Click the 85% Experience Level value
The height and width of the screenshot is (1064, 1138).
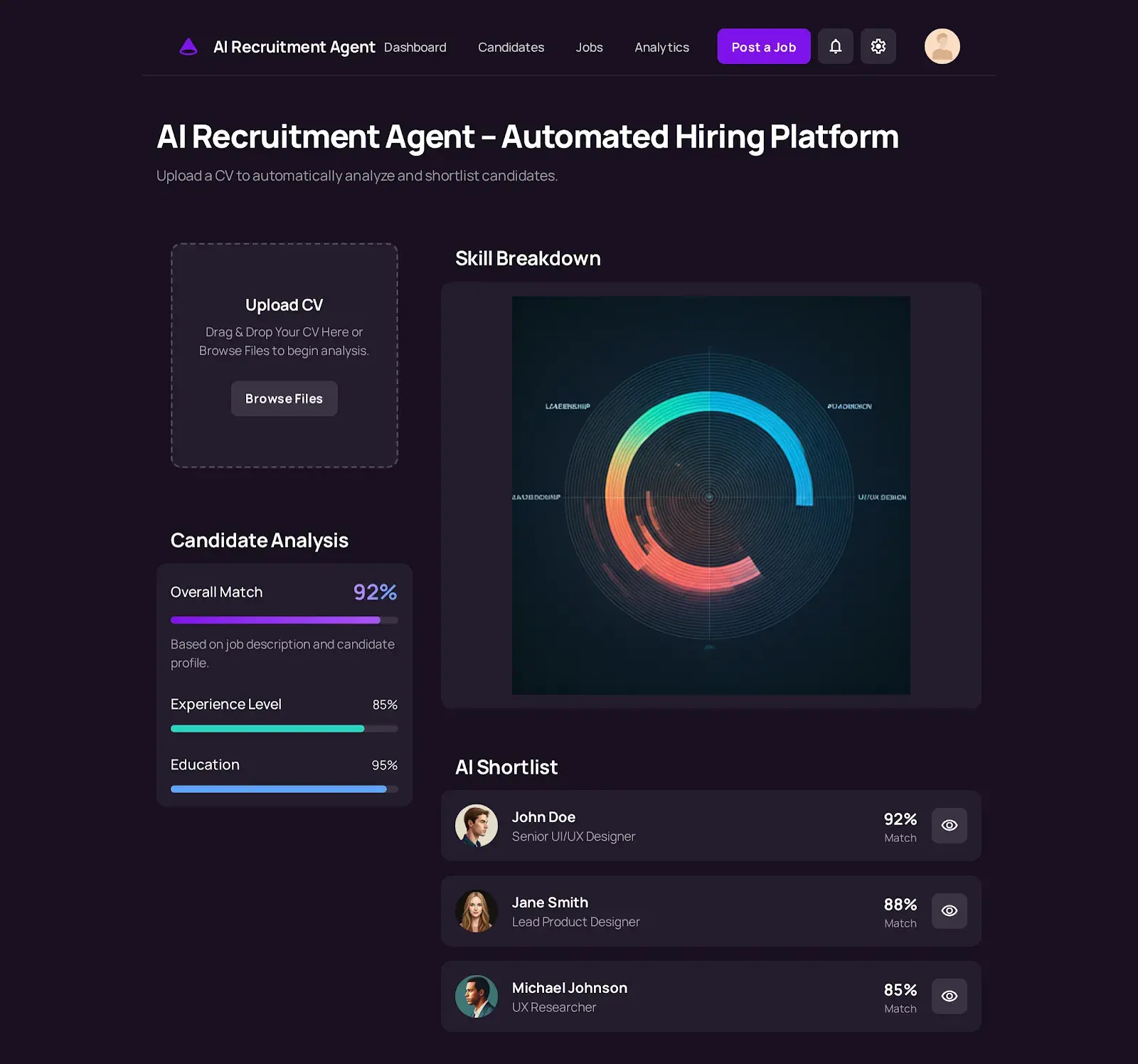(385, 705)
